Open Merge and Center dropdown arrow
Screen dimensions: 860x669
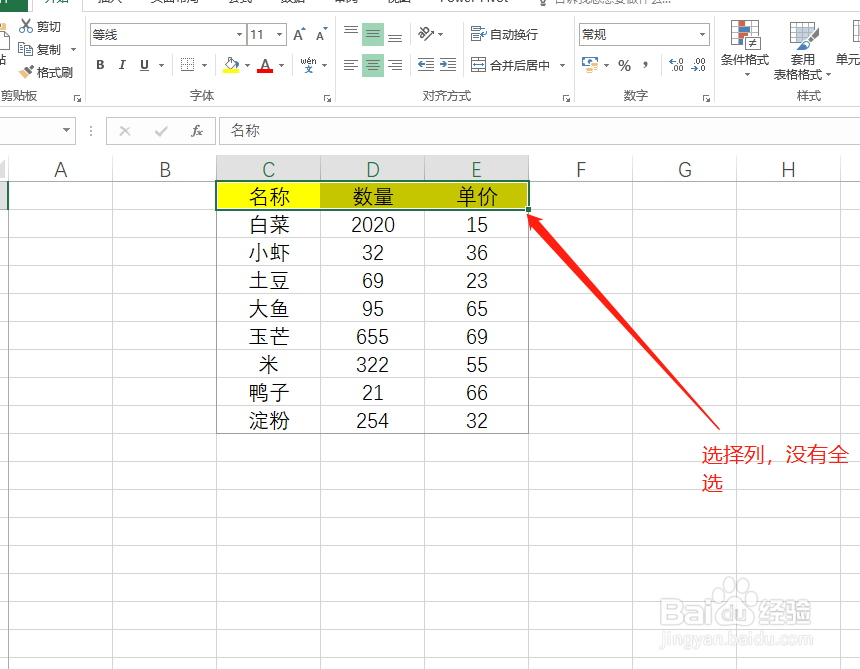[x=562, y=66]
